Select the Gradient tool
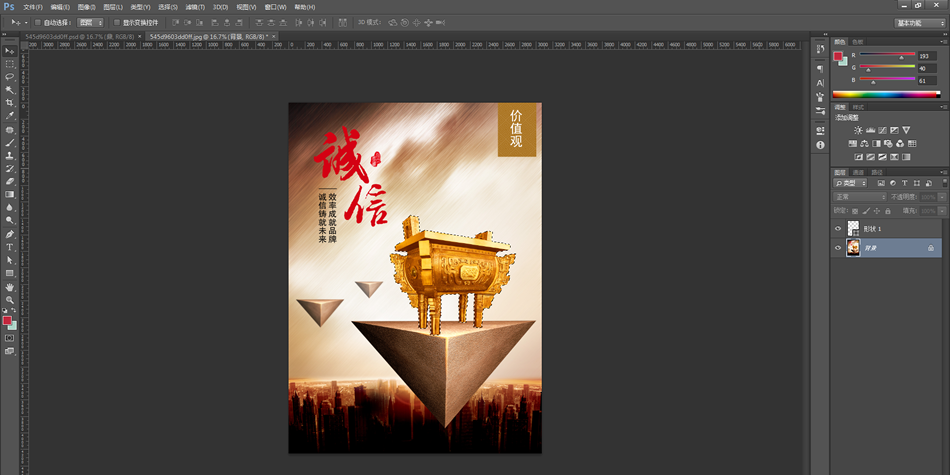The width and height of the screenshot is (950, 475). [x=10, y=194]
